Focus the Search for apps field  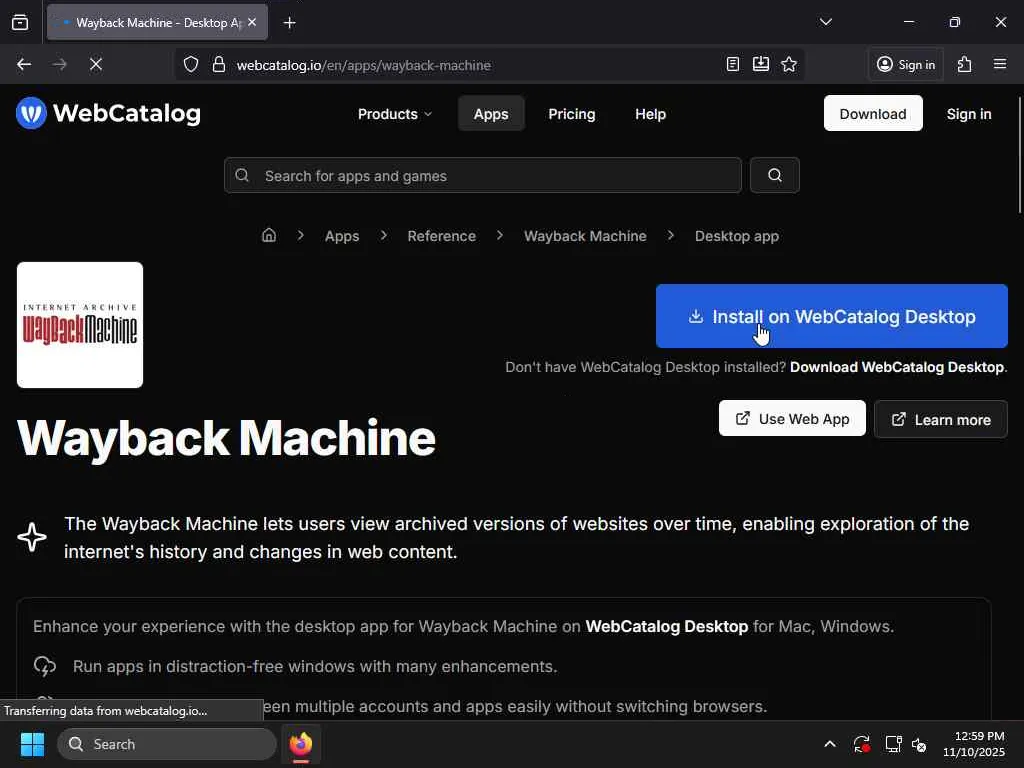click(483, 175)
